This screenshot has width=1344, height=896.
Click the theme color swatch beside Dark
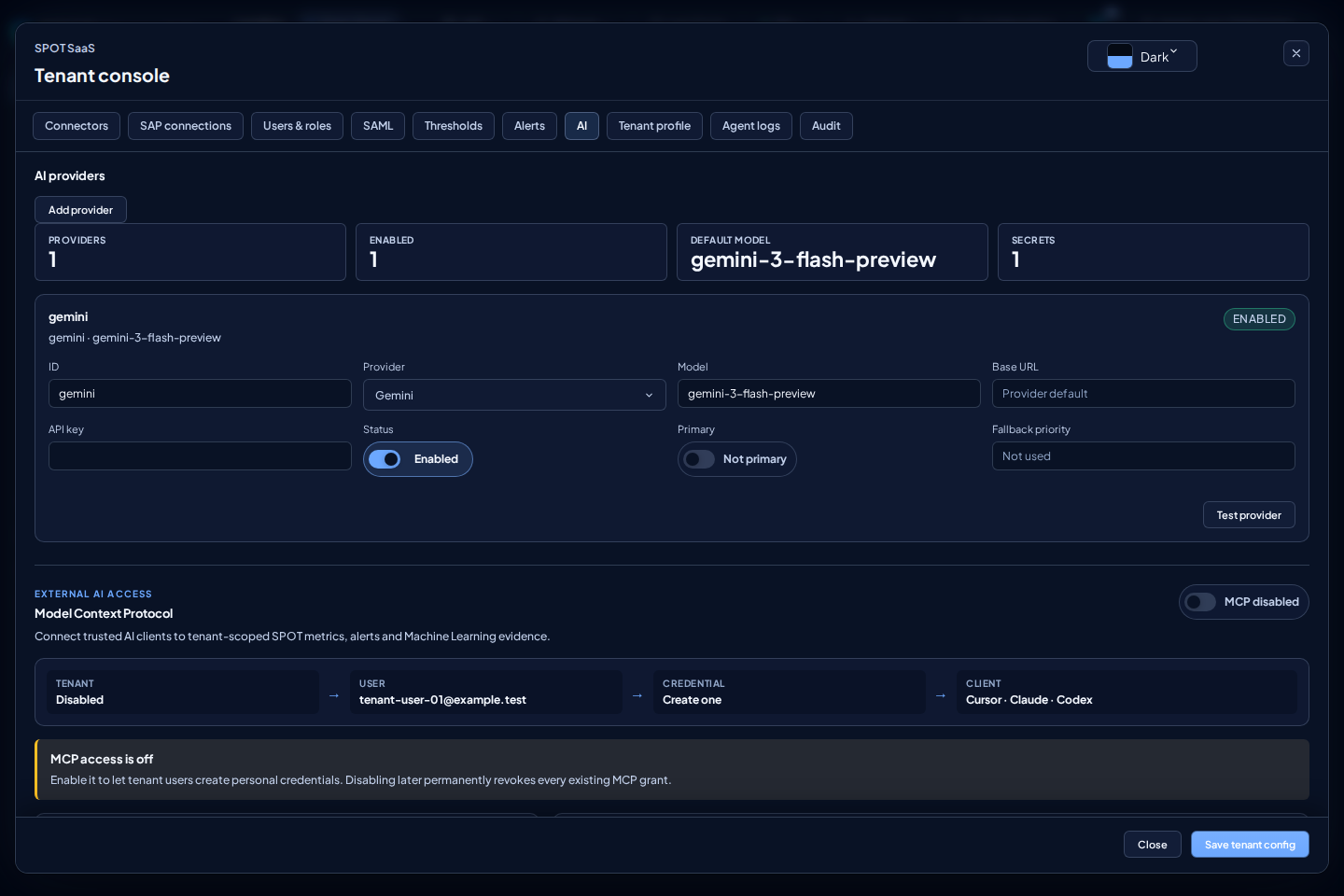click(x=1119, y=56)
